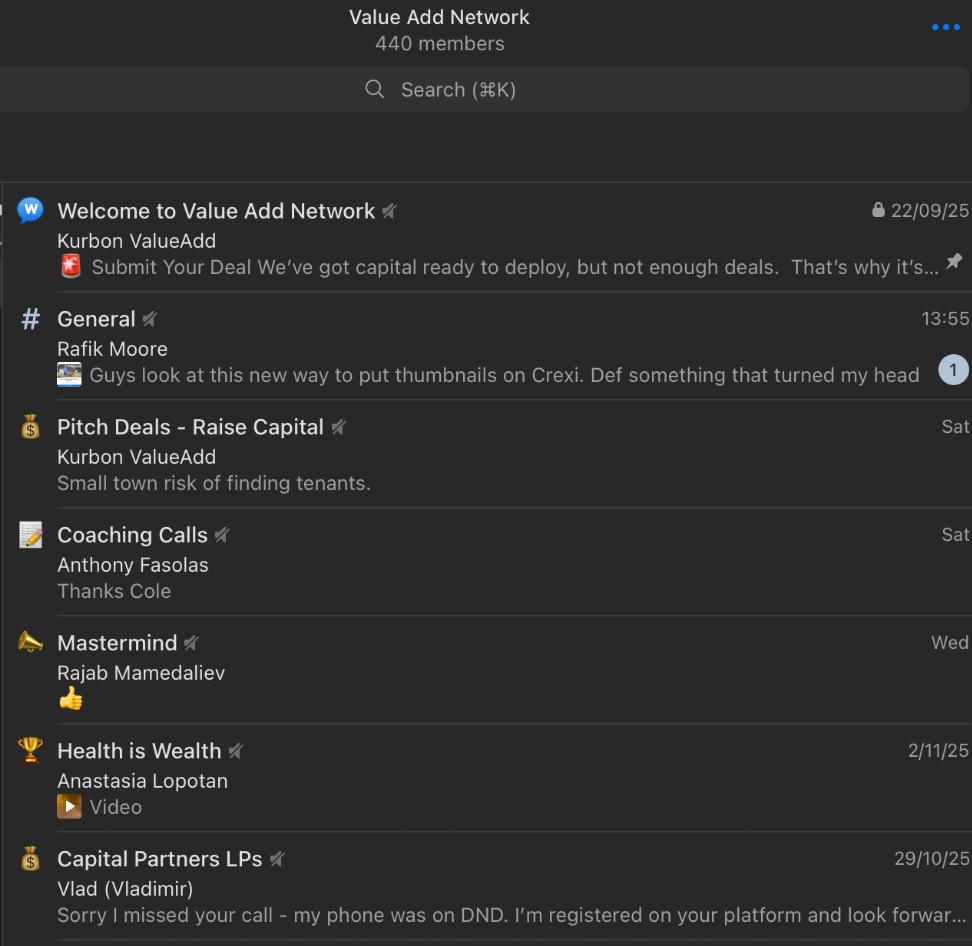Click the 'Thanks Cole' message preview
This screenshot has height=946, width=972.
click(x=114, y=591)
